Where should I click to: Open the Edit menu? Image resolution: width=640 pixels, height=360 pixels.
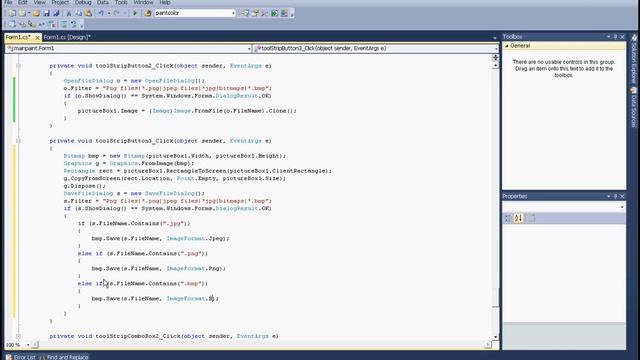pos(22,2)
